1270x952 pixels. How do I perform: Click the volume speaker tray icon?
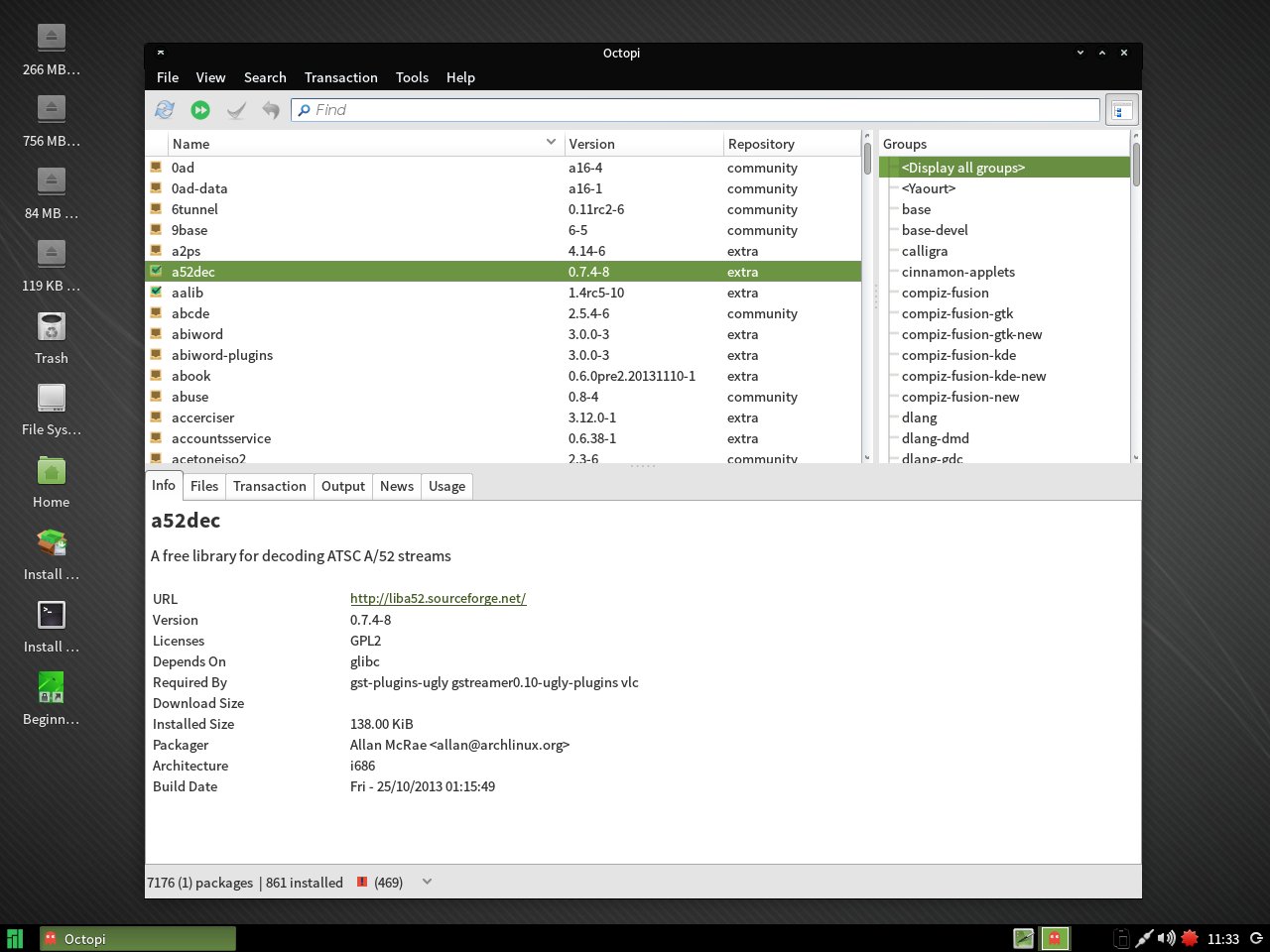1166,938
